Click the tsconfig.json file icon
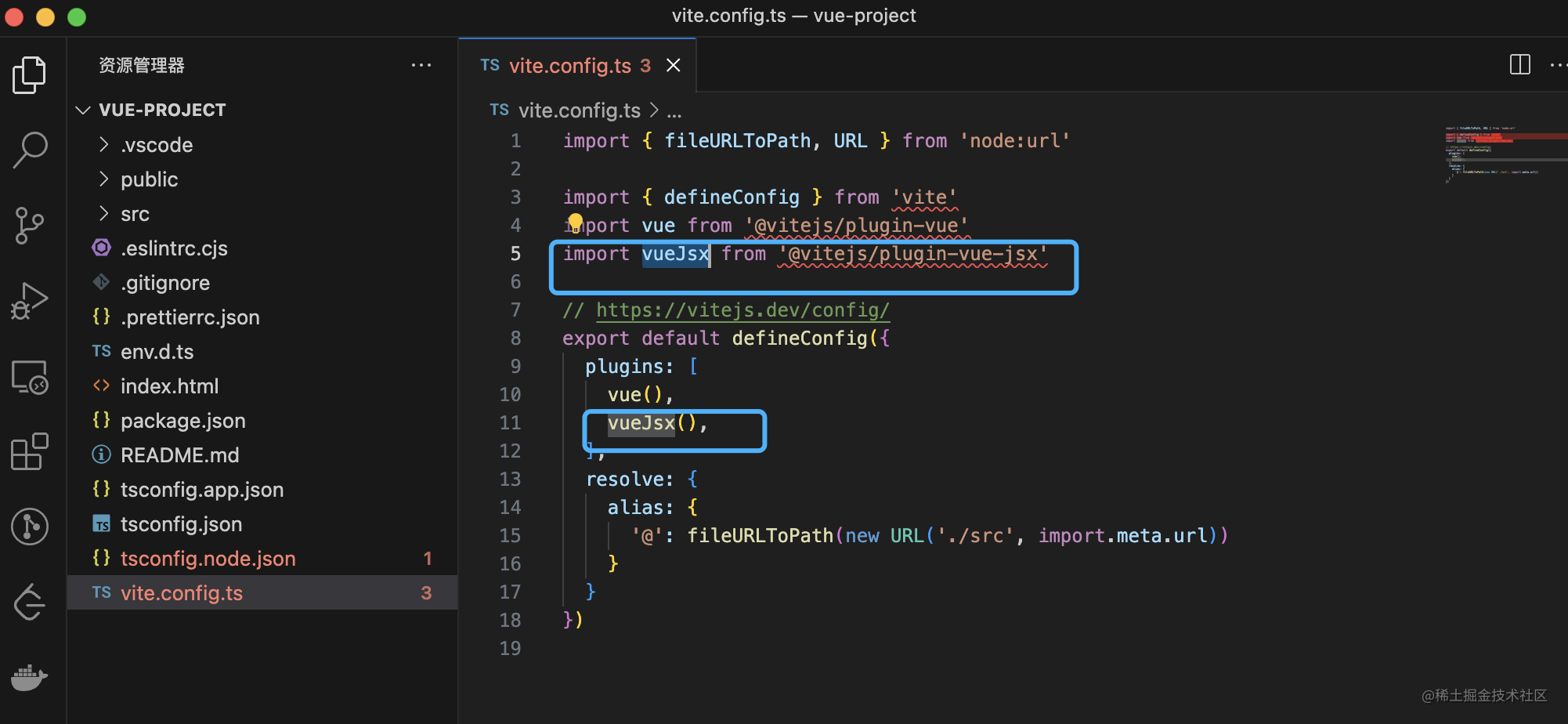Screen dimensions: 1568x724 pos(102,523)
